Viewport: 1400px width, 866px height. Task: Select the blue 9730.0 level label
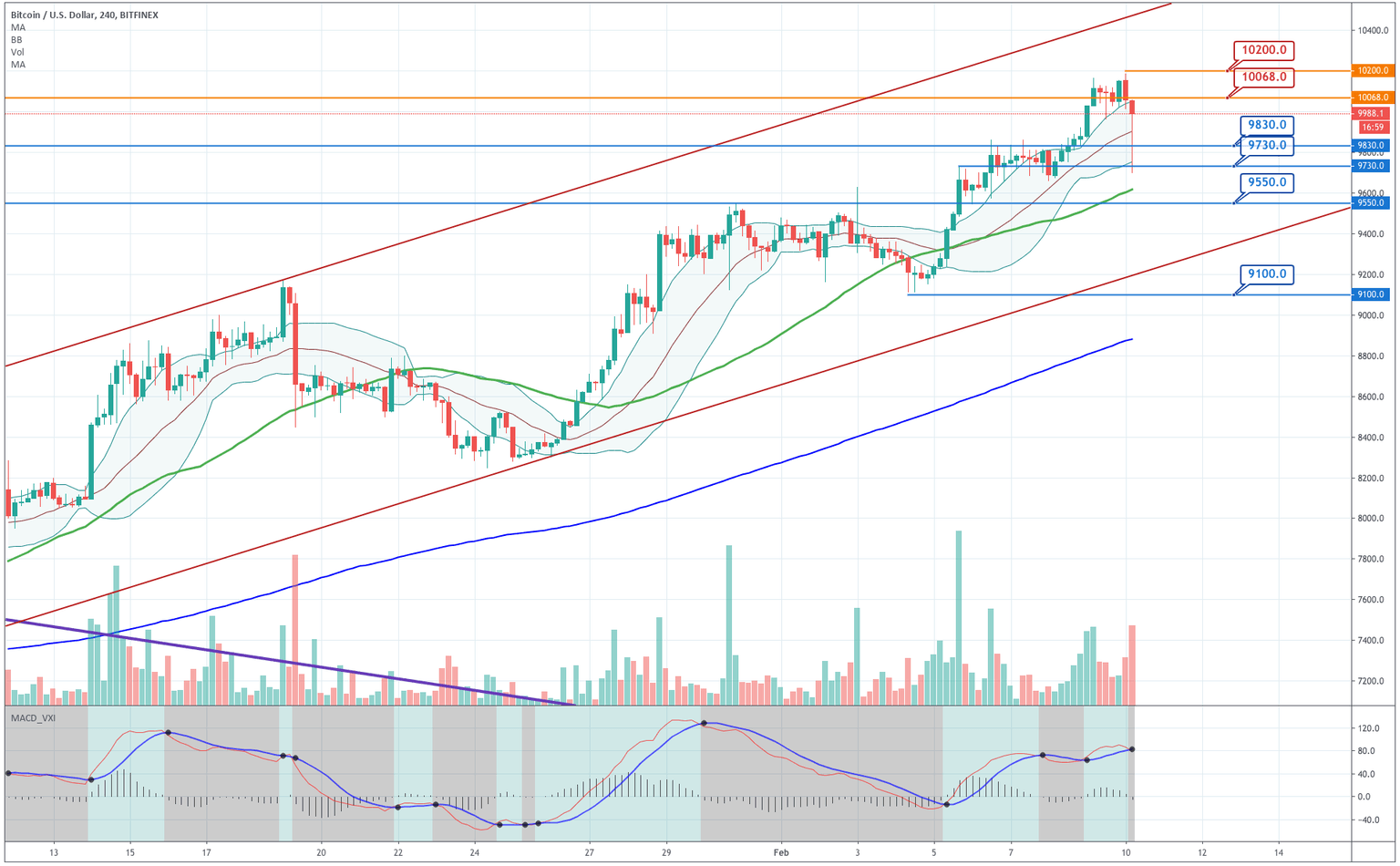(1265, 144)
